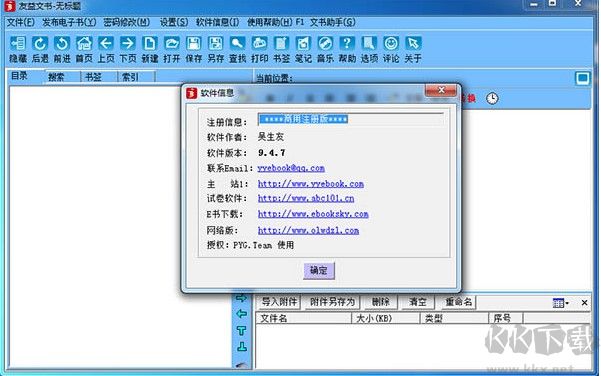Close the 软件信息 dialog
This screenshot has width=601, height=376.
pyautogui.click(x=441, y=90)
